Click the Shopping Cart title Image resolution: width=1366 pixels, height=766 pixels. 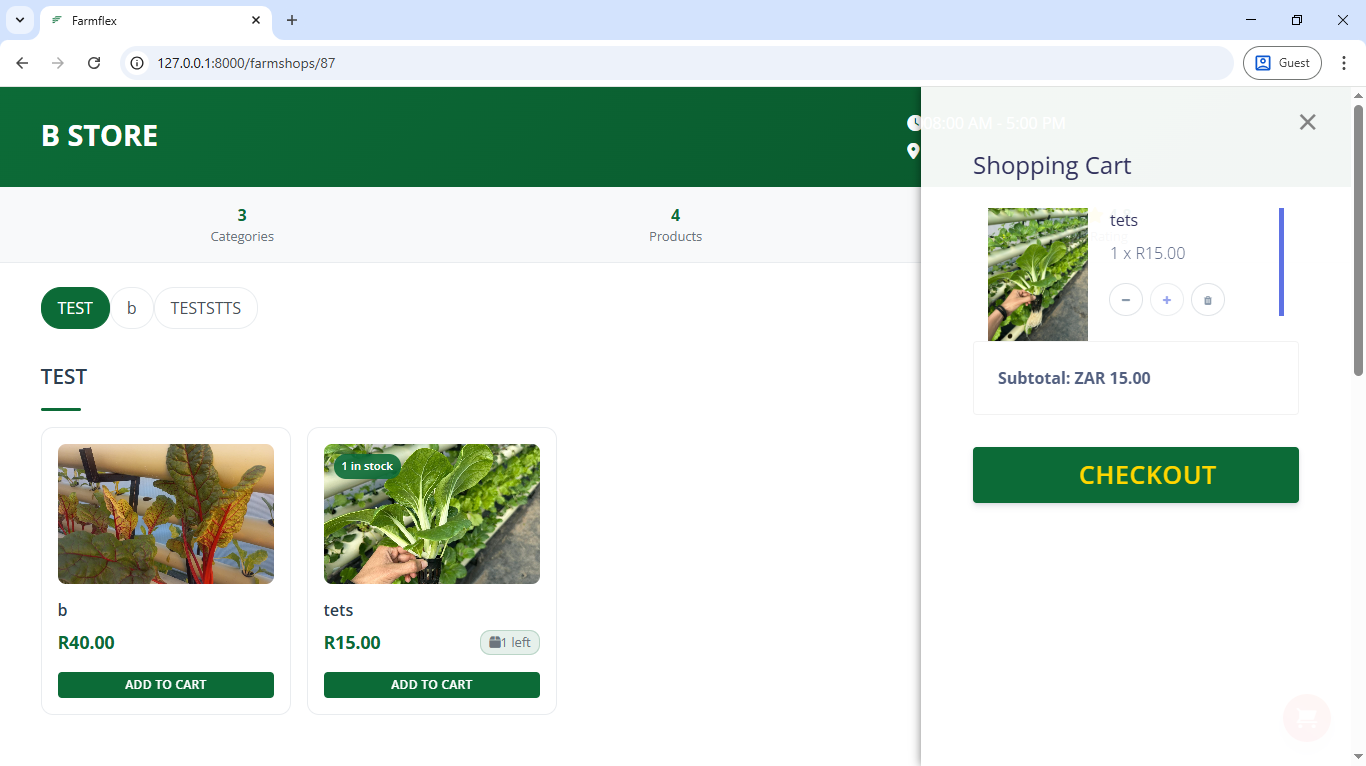click(x=1052, y=166)
